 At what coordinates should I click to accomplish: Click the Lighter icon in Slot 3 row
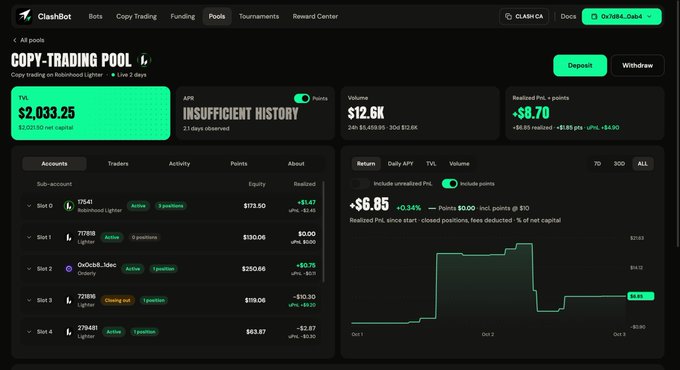(x=69, y=300)
